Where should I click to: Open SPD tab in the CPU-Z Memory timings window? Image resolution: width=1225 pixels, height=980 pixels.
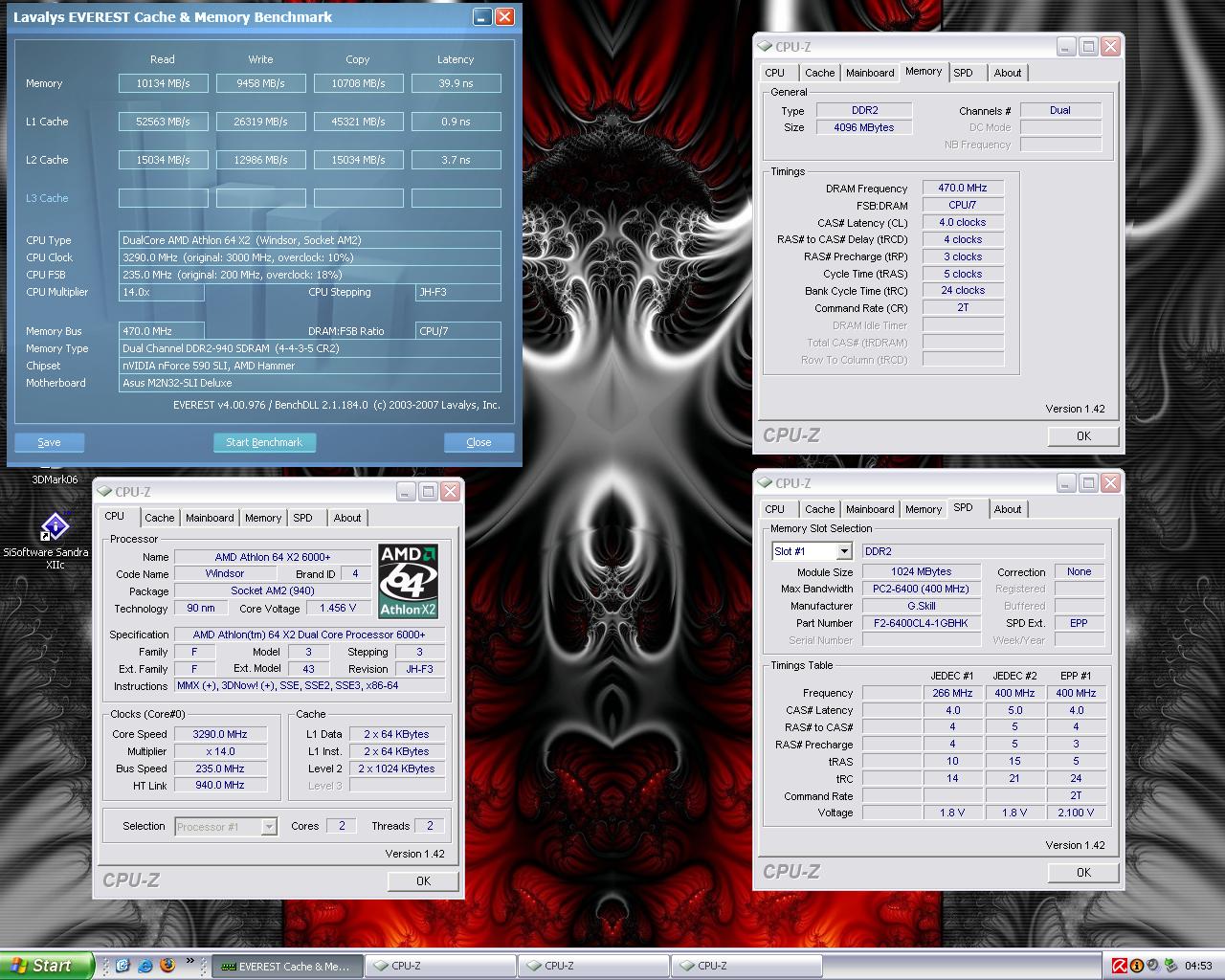[x=964, y=73]
